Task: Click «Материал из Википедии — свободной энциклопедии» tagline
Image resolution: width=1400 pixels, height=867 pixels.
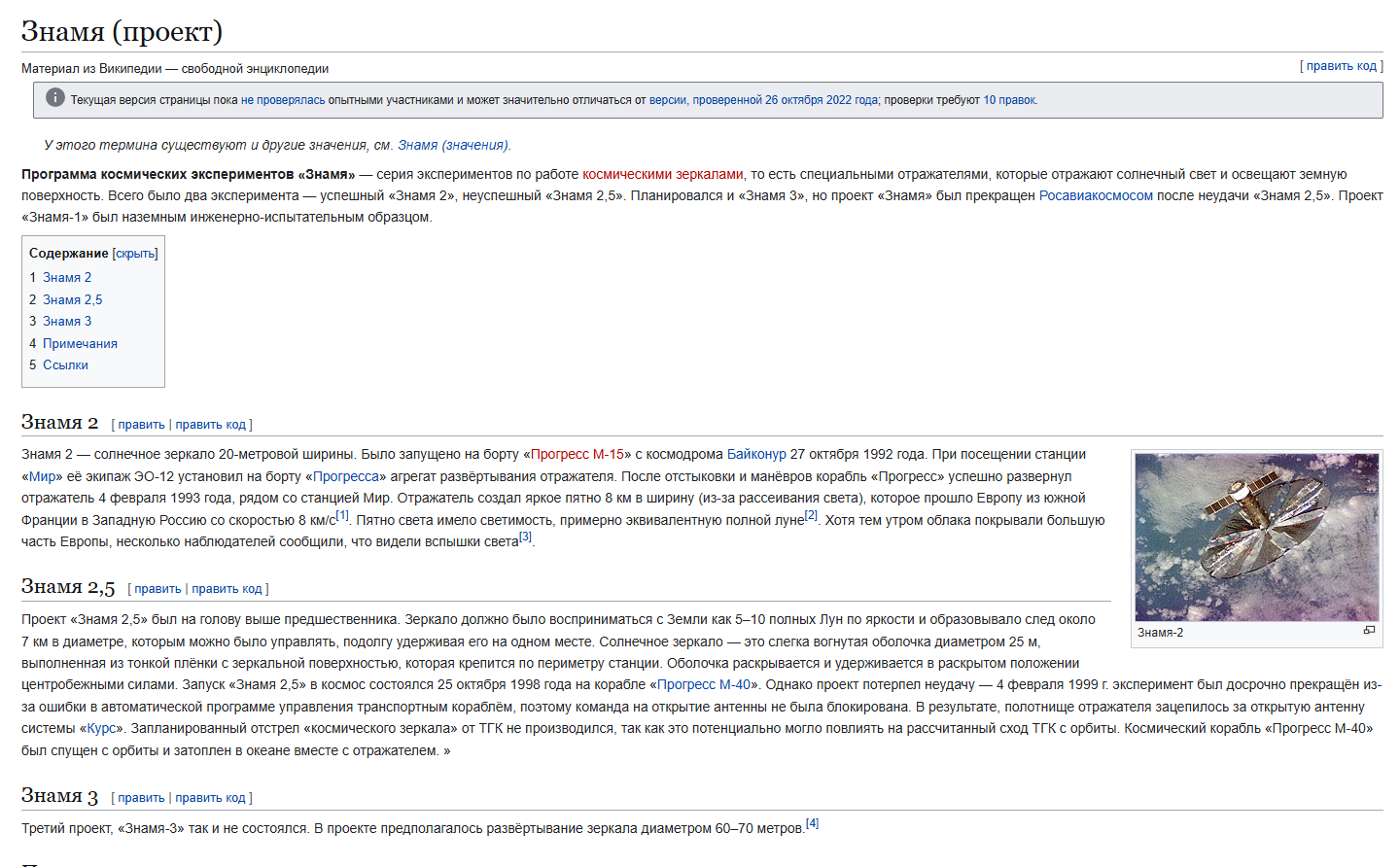Action: (x=175, y=69)
